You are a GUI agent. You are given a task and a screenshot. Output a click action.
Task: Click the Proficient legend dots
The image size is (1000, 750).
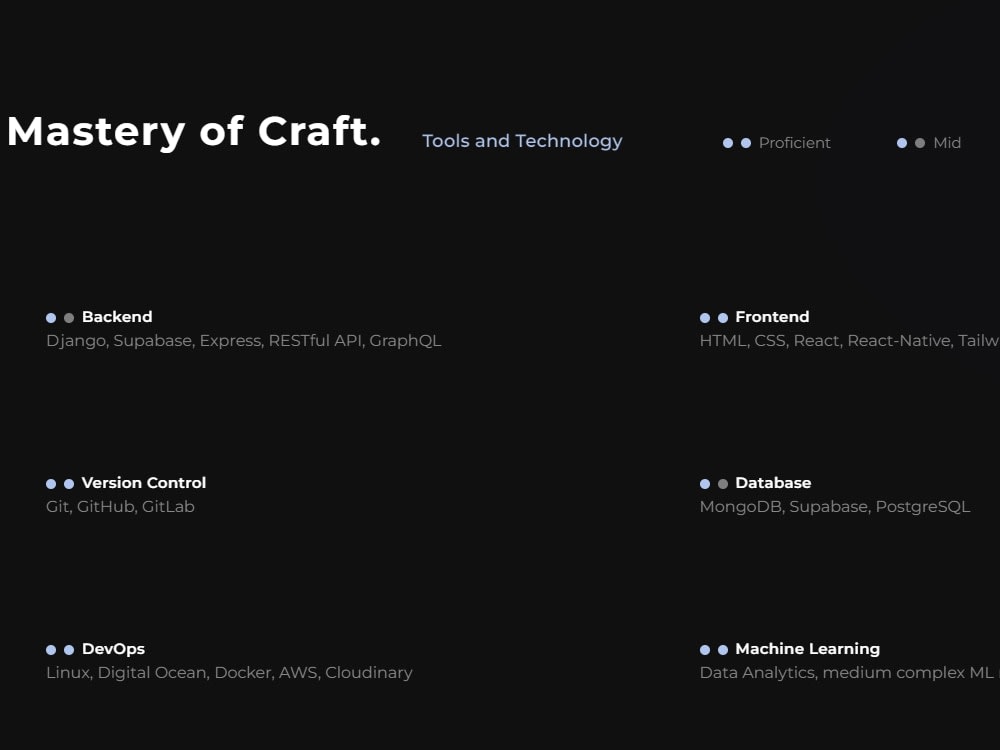click(737, 143)
